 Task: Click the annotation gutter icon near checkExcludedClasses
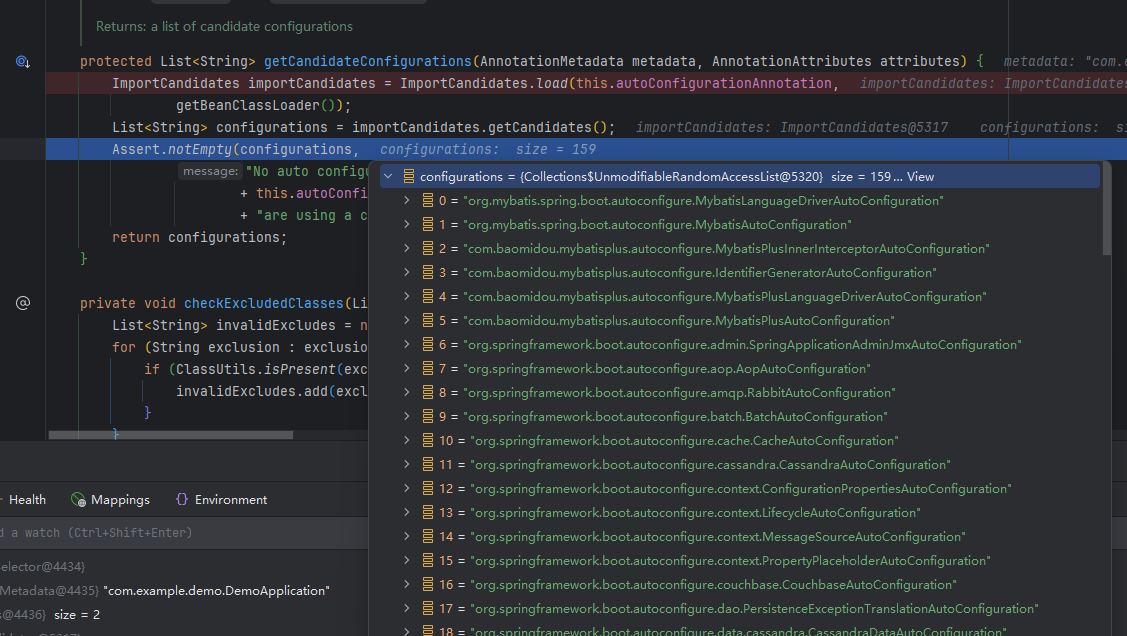coord(22,302)
